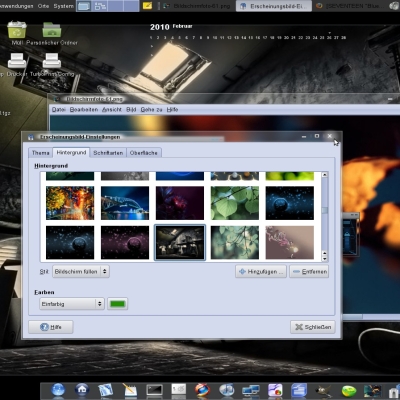Click day 26 in the desktop calendar
The width and height of the screenshot is (400, 400).
329,38
